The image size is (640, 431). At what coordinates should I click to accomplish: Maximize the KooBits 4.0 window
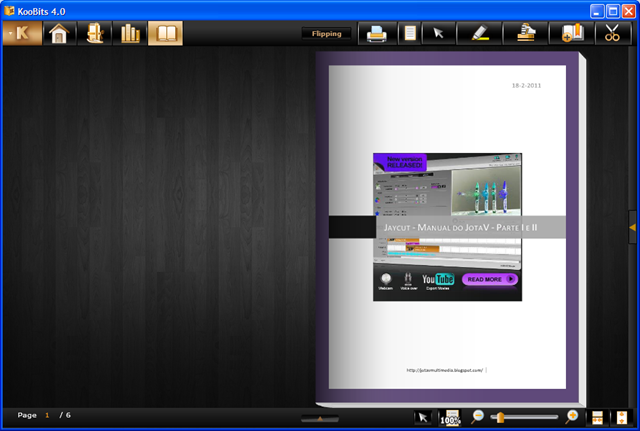click(x=613, y=11)
